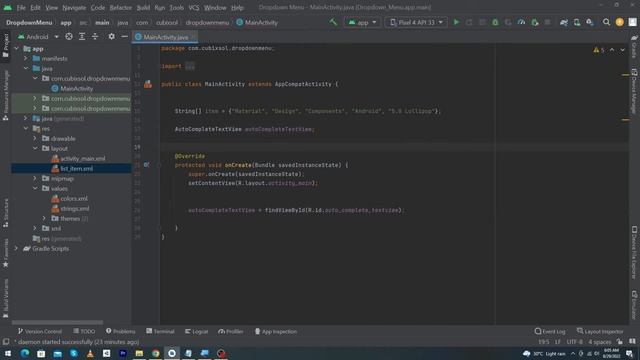
Task: Open the Gradle sidebar tab
Action: [634, 46]
